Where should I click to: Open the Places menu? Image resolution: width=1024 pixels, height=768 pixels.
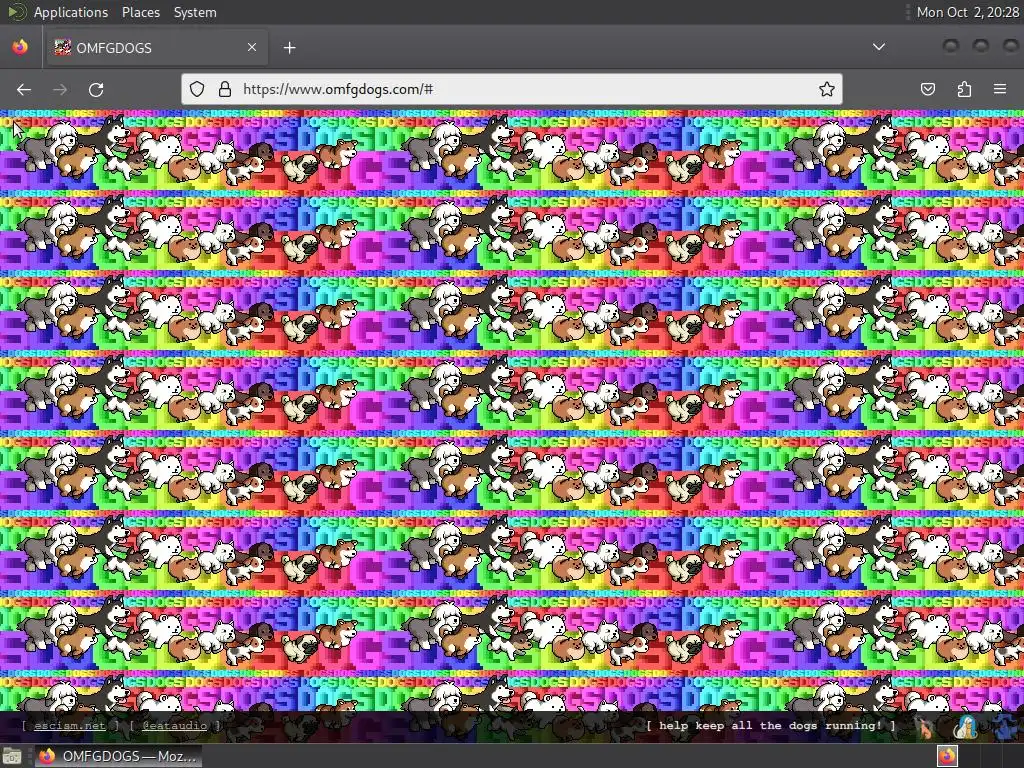pyautogui.click(x=141, y=12)
